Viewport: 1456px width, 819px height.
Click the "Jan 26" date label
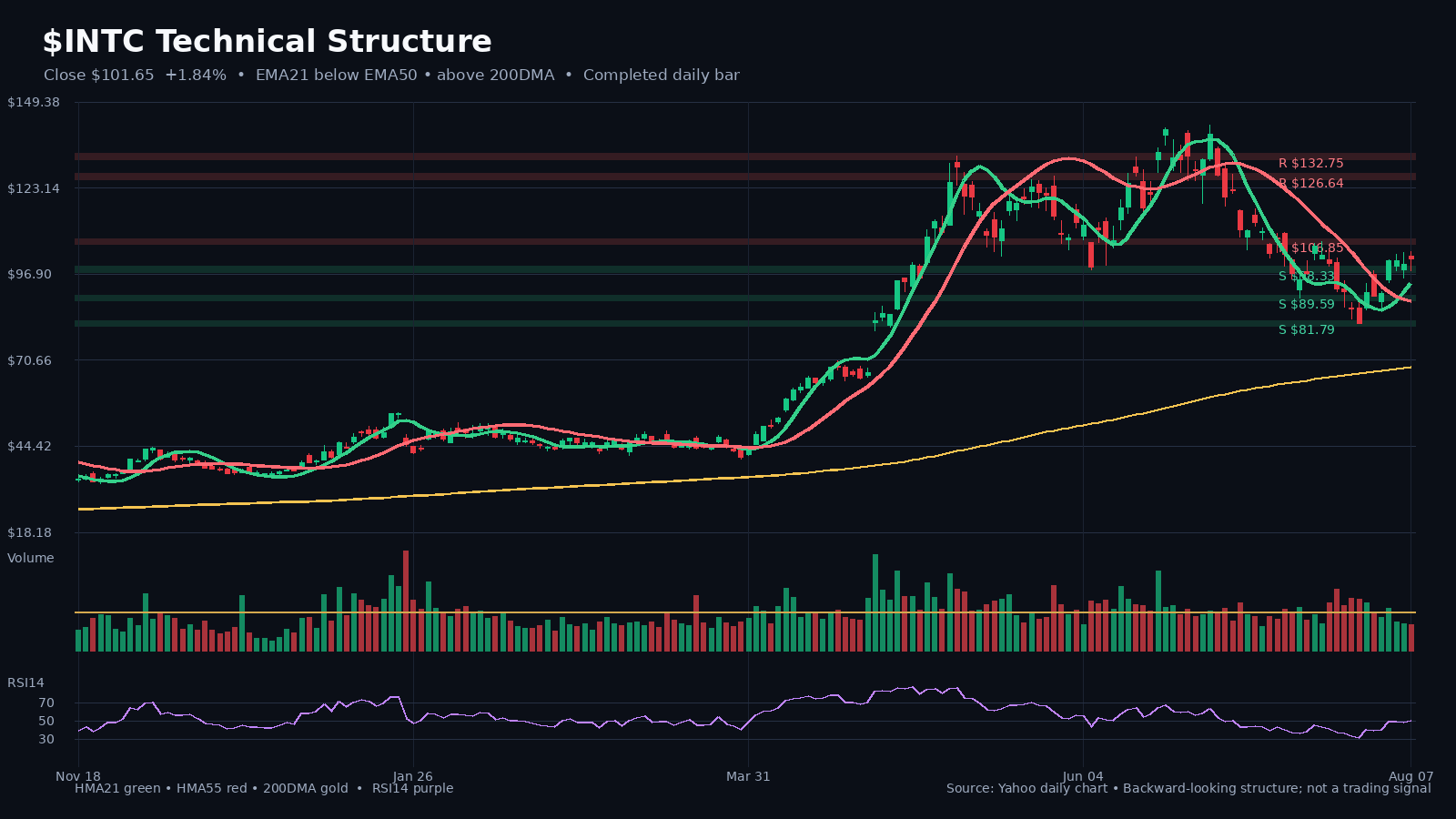413,776
